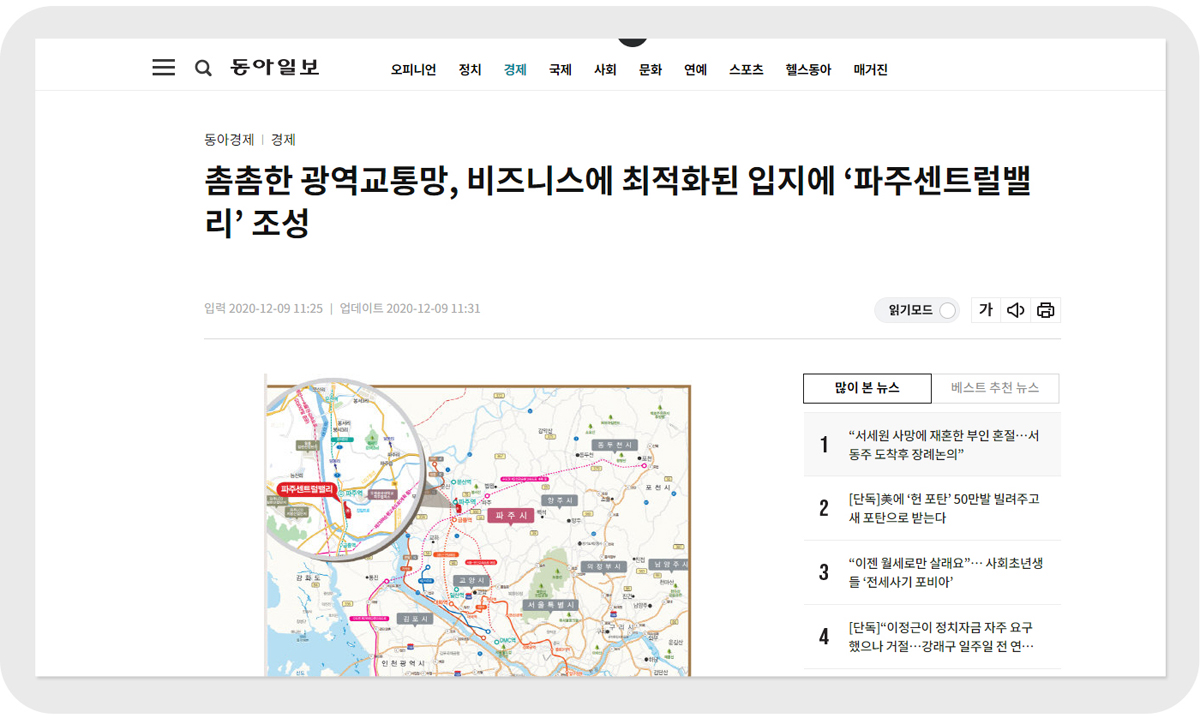
Task: Go to the 동아일보 home logo
Action: 275,67
